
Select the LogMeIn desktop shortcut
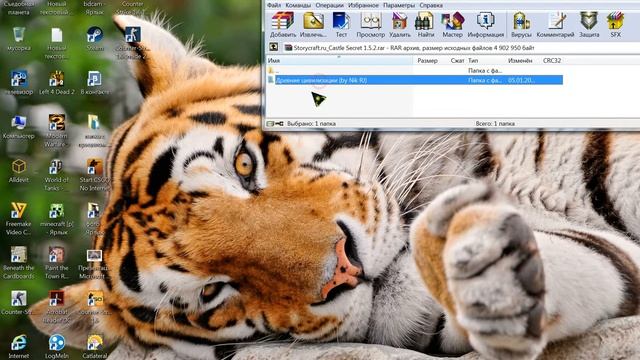(57, 347)
